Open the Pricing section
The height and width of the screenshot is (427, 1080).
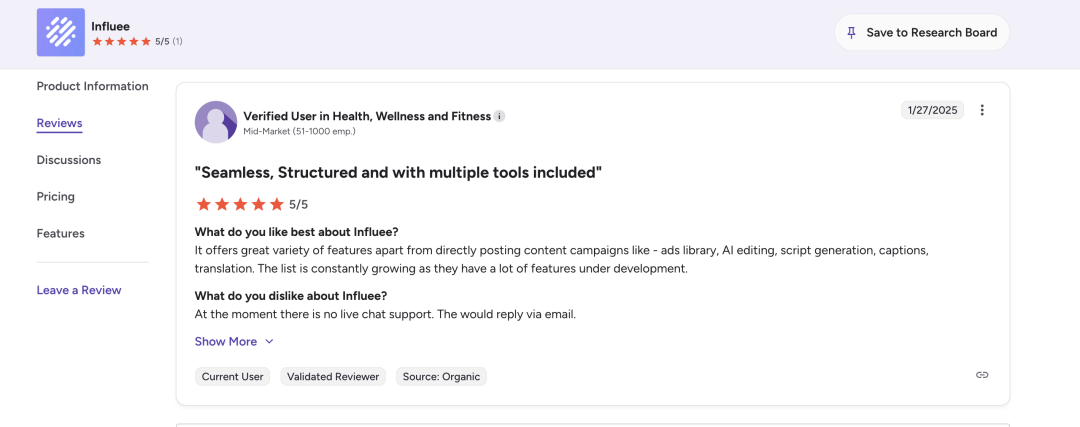(56, 197)
